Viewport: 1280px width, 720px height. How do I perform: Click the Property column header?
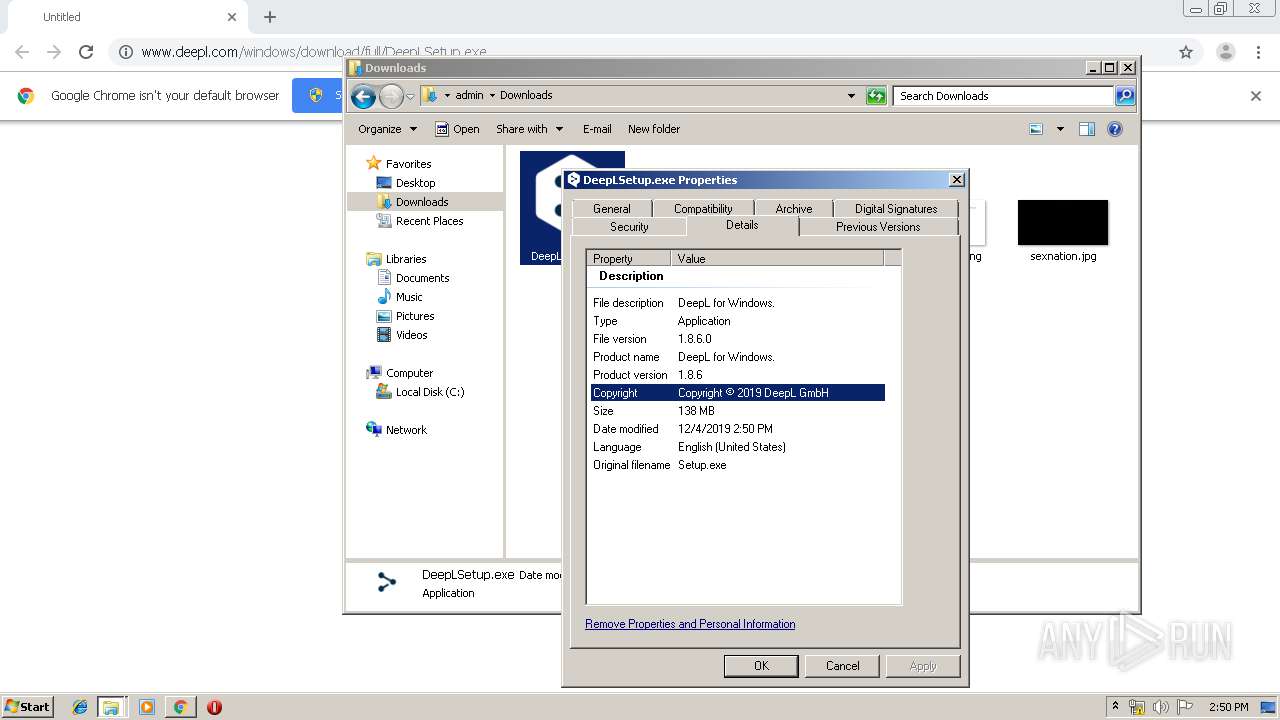628,258
